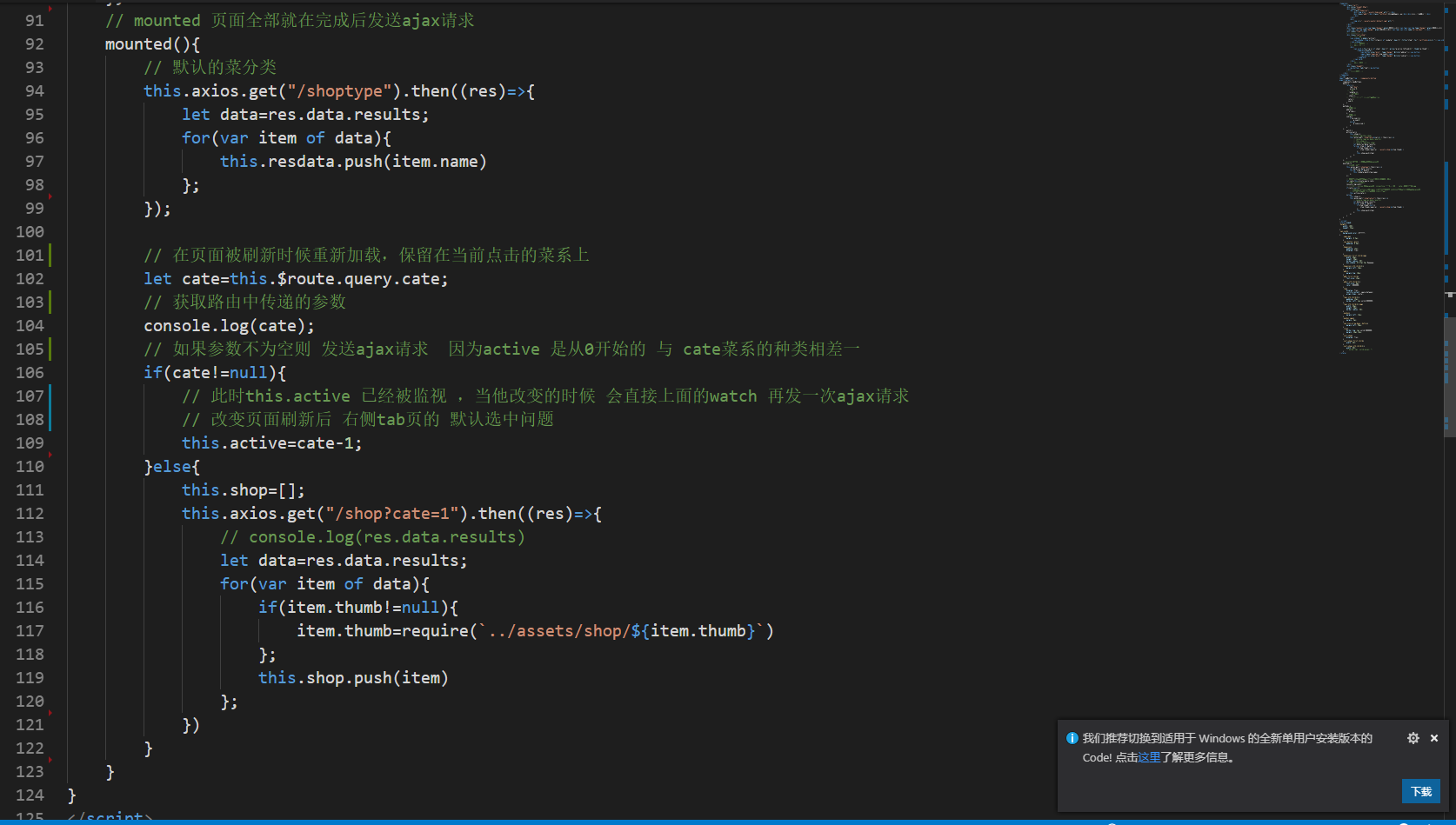
Task: Click the }else{ keyword line
Action: 172,466
